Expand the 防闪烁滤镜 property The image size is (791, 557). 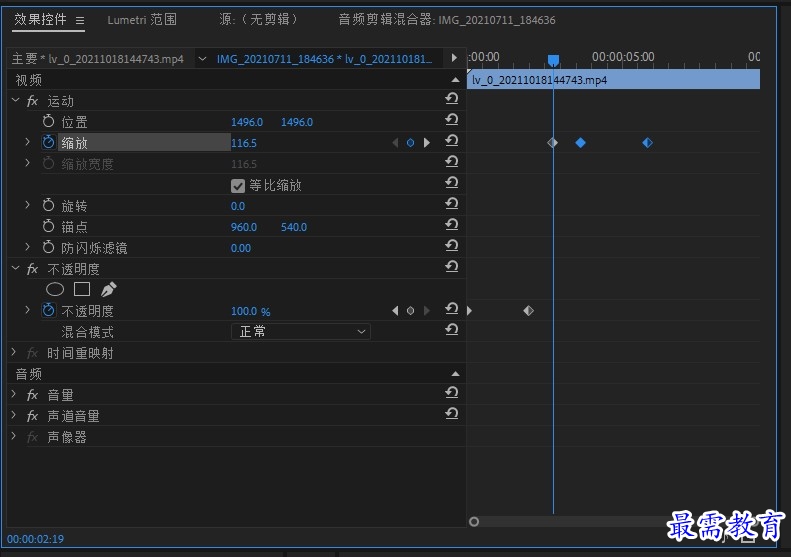coord(28,247)
